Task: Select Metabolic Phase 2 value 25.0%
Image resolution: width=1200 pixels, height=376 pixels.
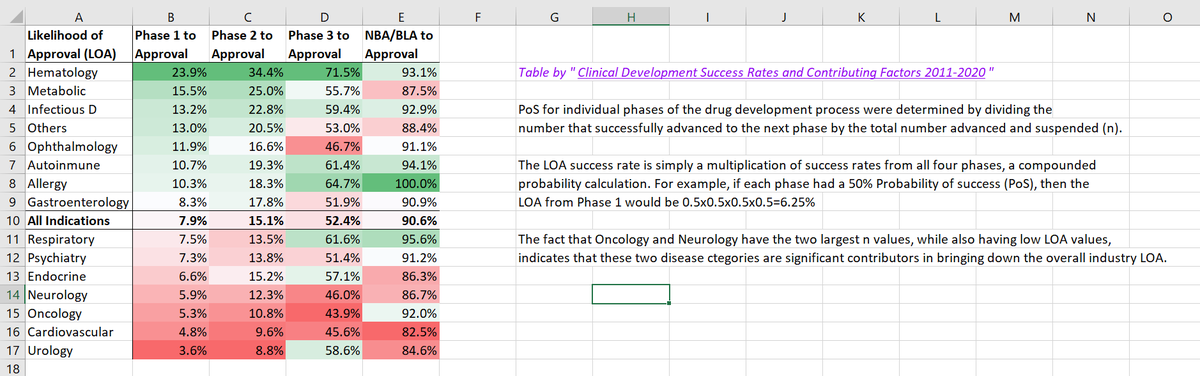Action: [x=248, y=91]
